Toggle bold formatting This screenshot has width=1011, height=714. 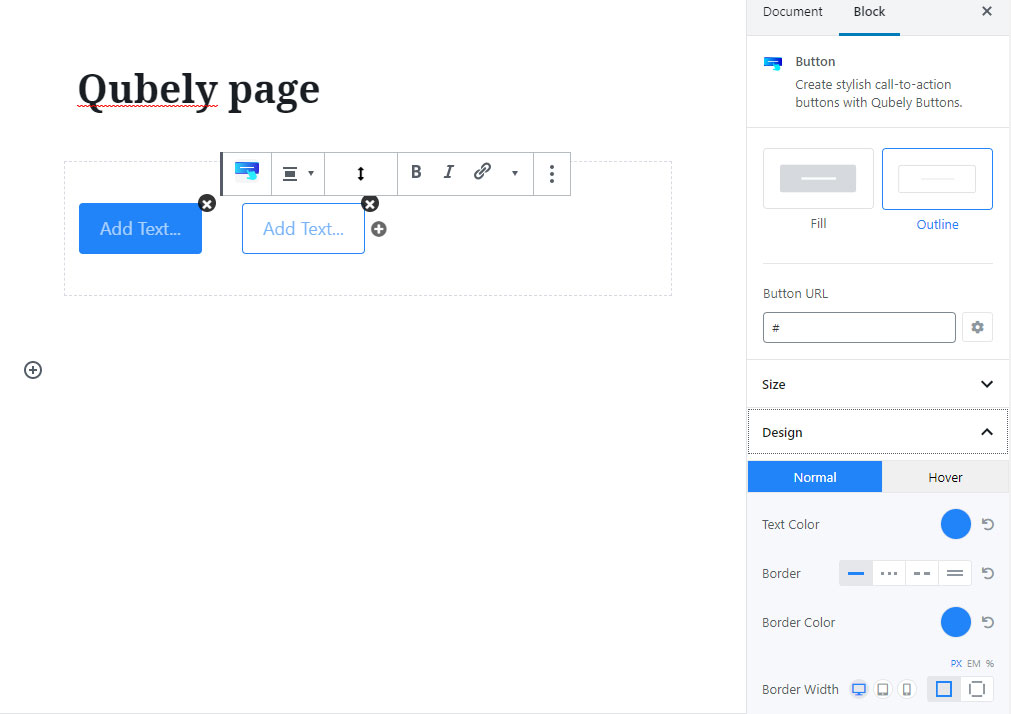coord(416,172)
